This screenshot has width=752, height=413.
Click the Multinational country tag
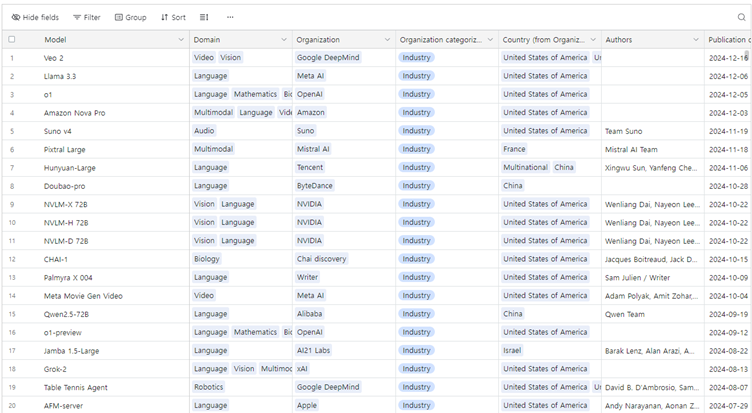(x=525, y=167)
